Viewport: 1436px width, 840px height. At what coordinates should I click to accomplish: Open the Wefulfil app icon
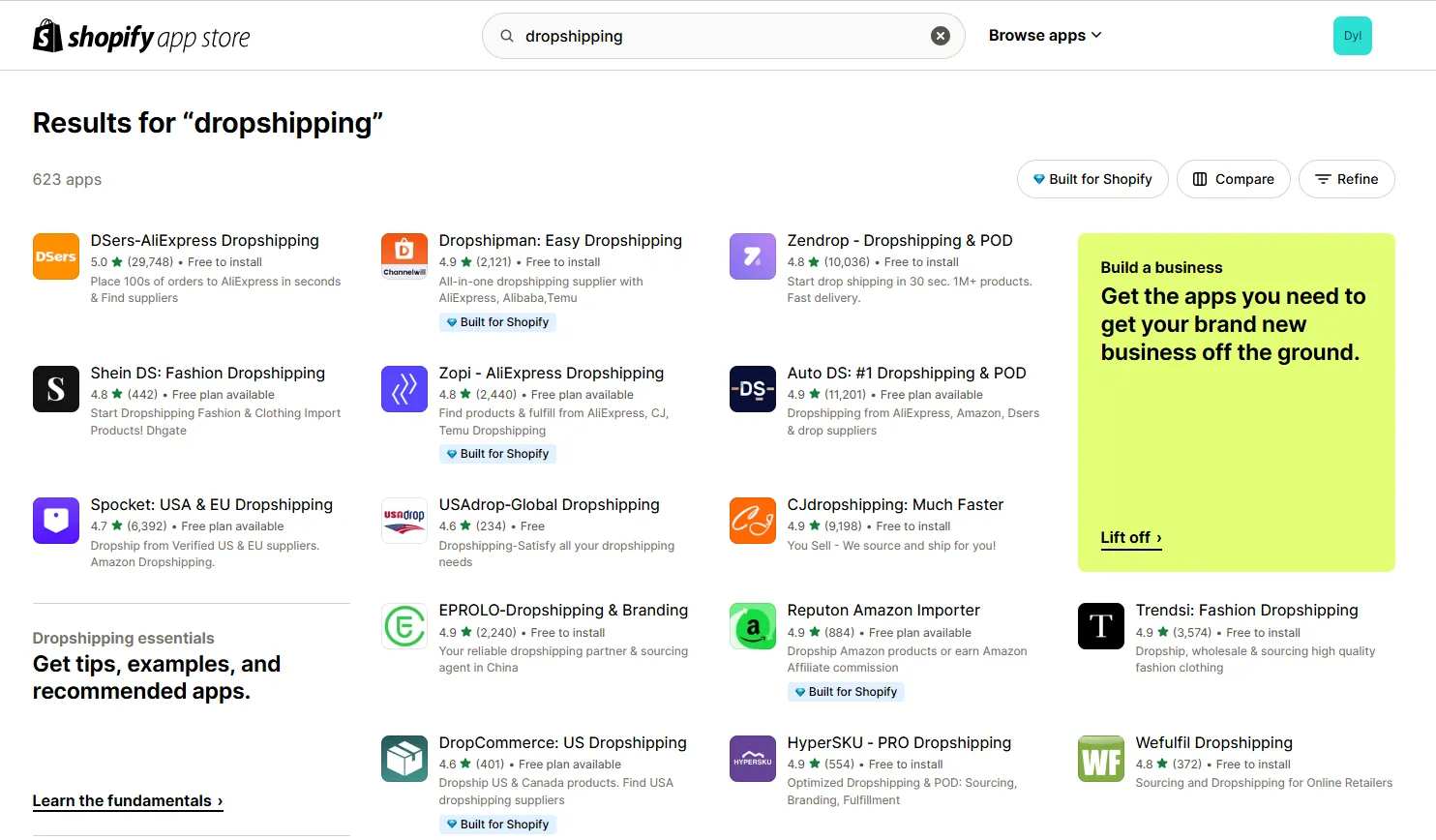click(x=1101, y=759)
